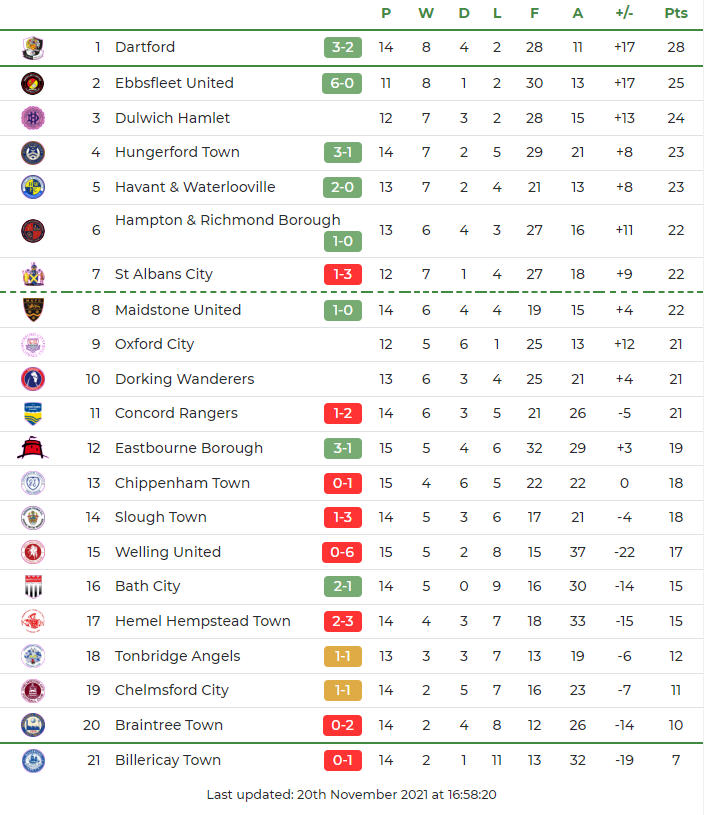Image resolution: width=704 pixels, height=815 pixels.
Task: Select the +/- goal difference column header
Action: 624,13
